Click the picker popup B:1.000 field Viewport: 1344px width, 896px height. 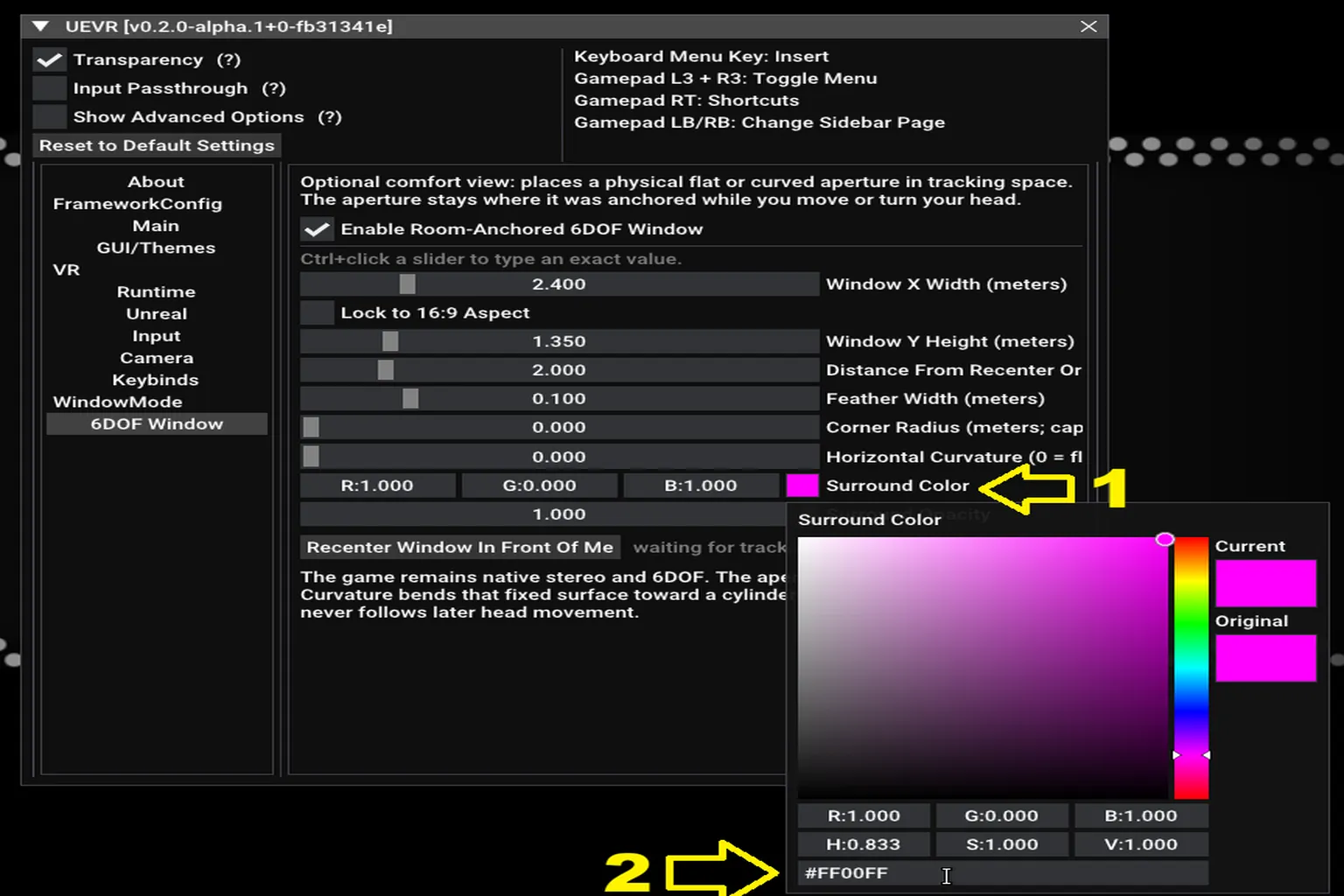point(1141,815)
